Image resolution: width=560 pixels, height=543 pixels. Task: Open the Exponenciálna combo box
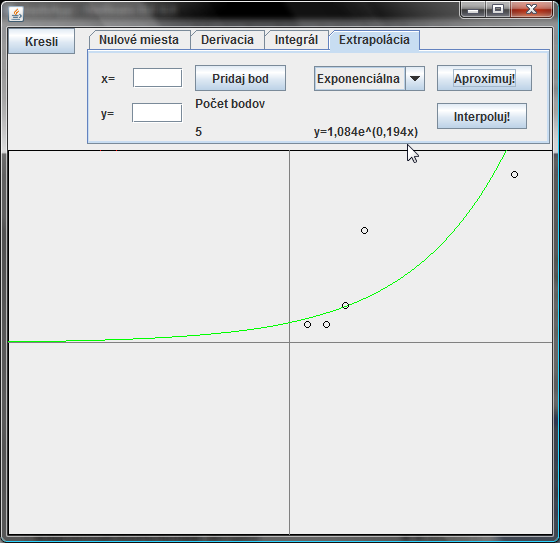tap(369, 79)
